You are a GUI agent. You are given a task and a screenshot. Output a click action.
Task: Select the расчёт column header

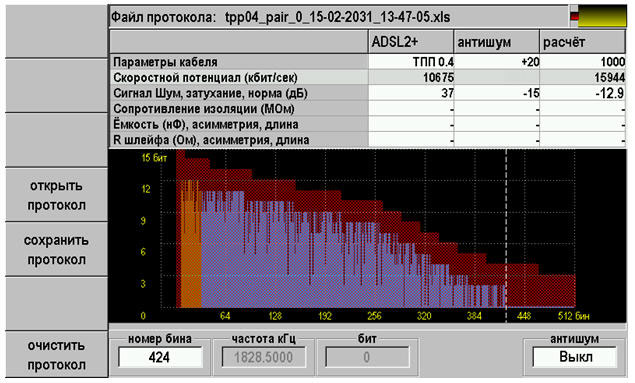[x=582, y=42]
